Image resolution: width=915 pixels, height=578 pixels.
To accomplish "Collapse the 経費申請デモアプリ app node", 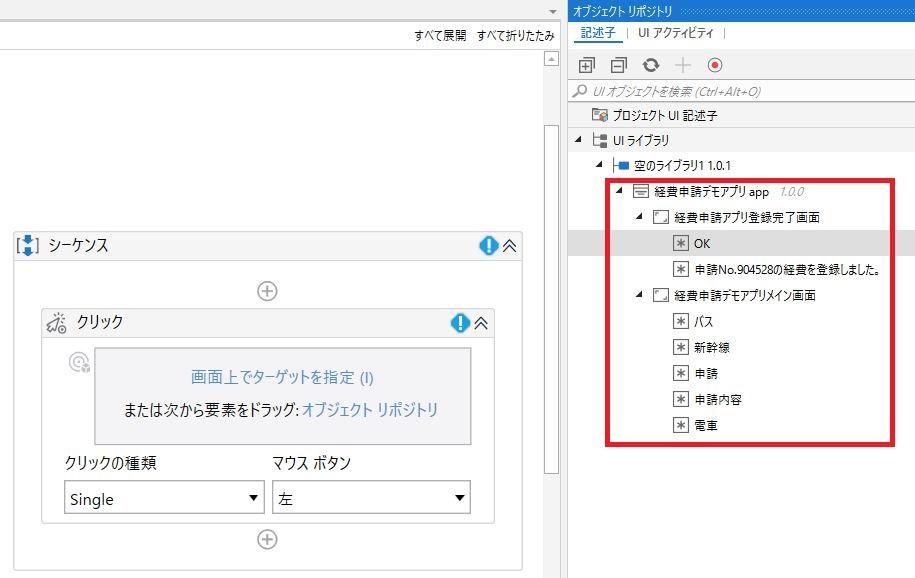I will pos(619,190).
